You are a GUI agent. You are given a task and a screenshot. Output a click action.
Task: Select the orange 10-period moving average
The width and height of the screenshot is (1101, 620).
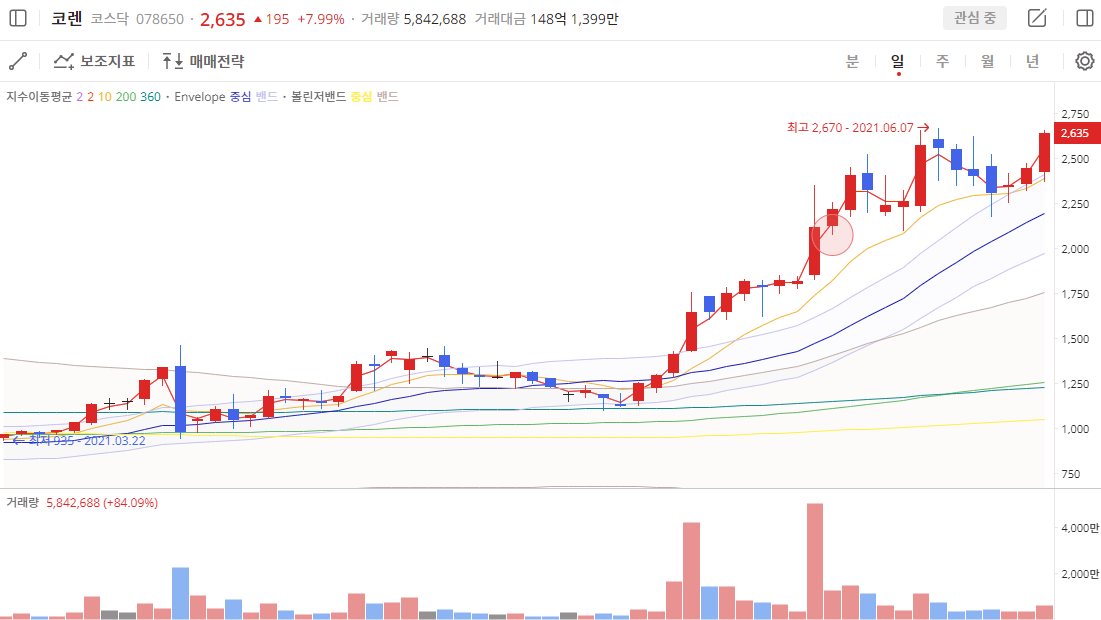[105, 97]
